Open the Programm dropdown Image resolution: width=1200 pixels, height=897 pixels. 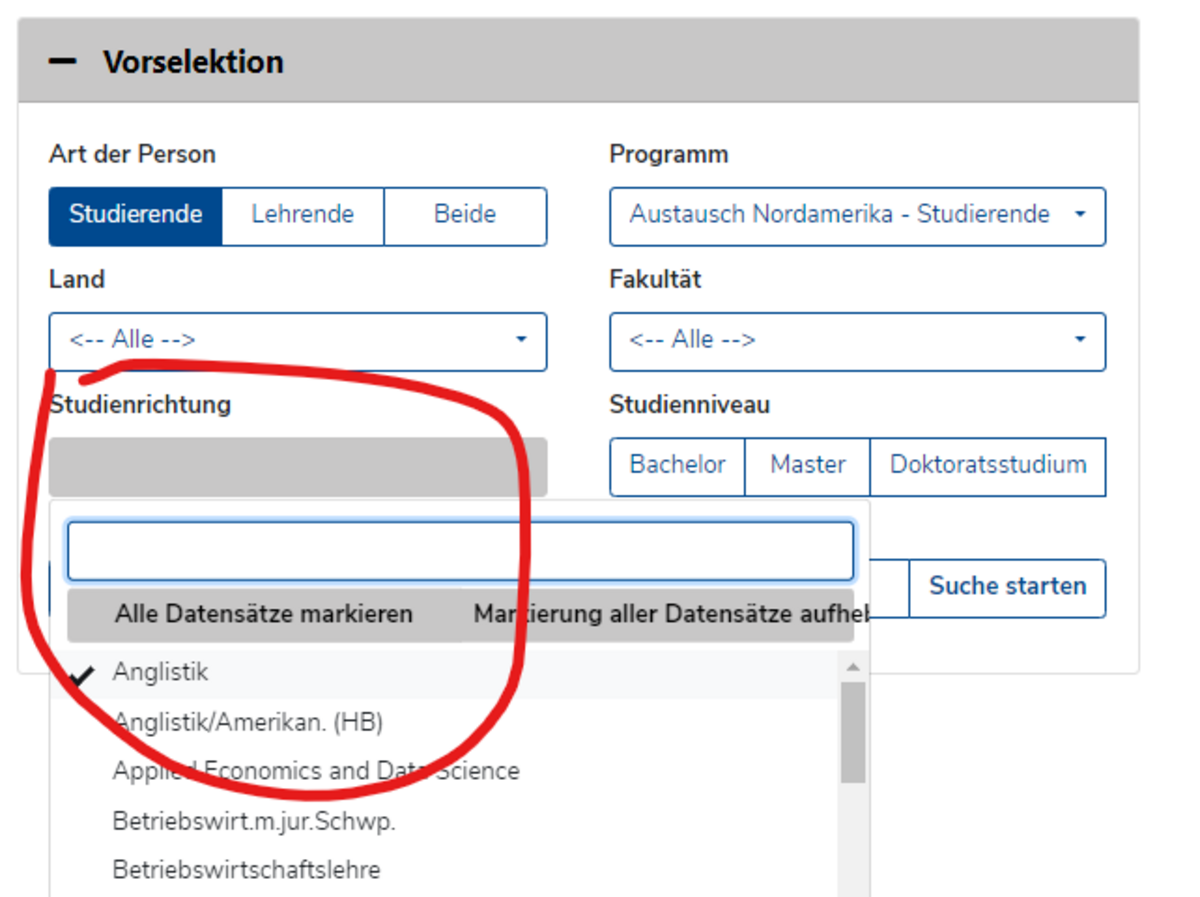857,215
